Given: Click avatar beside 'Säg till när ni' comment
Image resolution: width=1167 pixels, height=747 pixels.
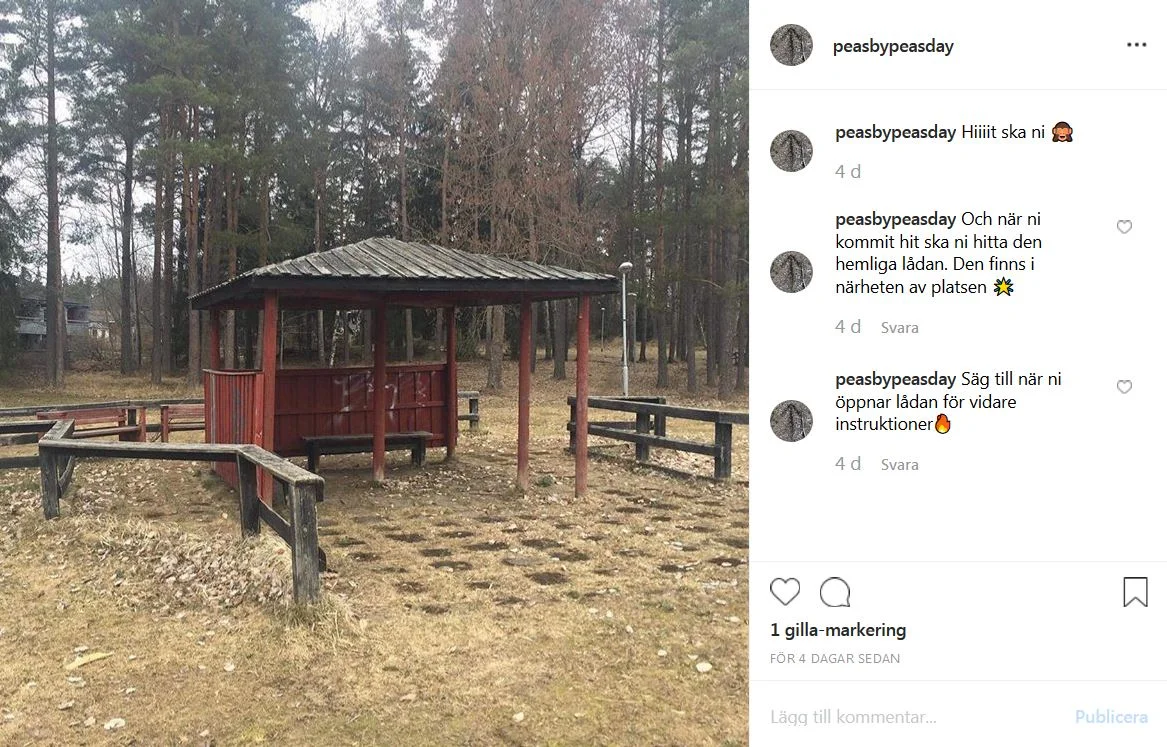Looking at the screenshot, I should [x=791, y=420].
